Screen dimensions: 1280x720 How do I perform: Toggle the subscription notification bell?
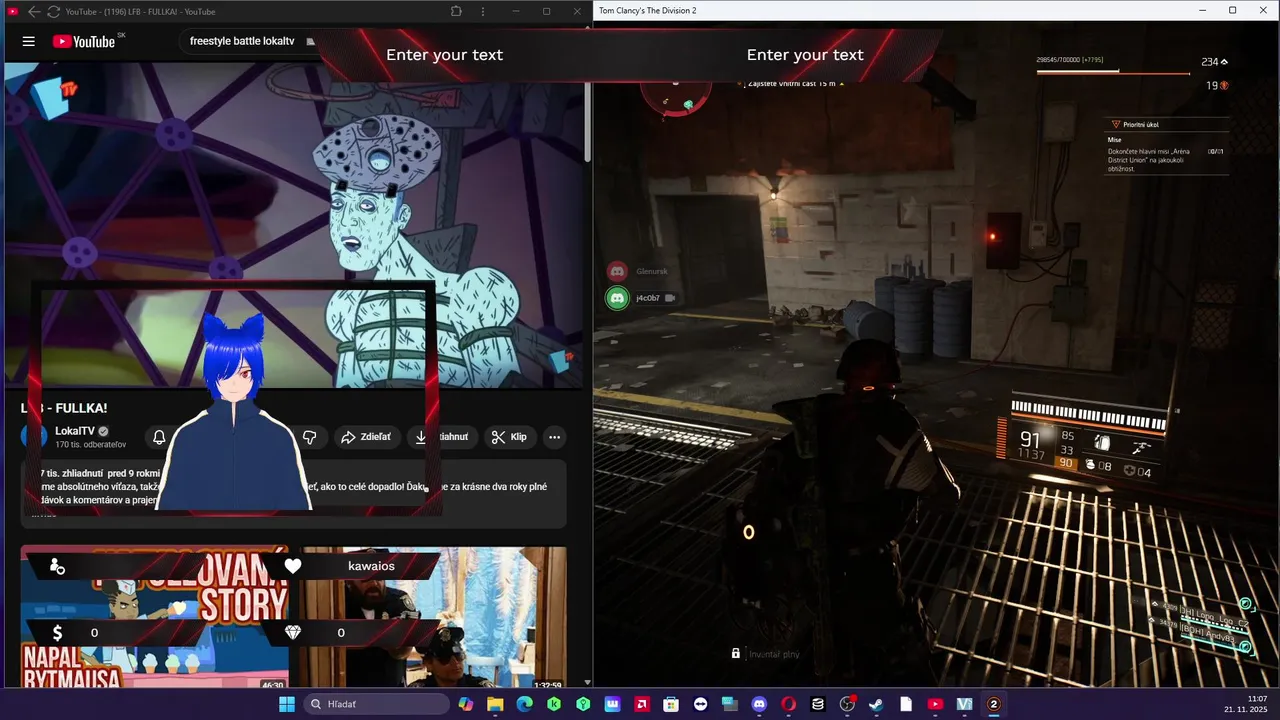[x=159, y=437]
